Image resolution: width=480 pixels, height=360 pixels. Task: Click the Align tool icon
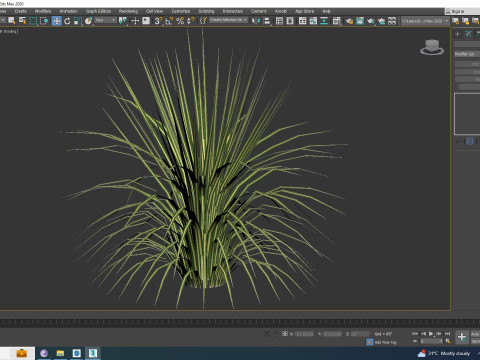click(x=267, y=21)
